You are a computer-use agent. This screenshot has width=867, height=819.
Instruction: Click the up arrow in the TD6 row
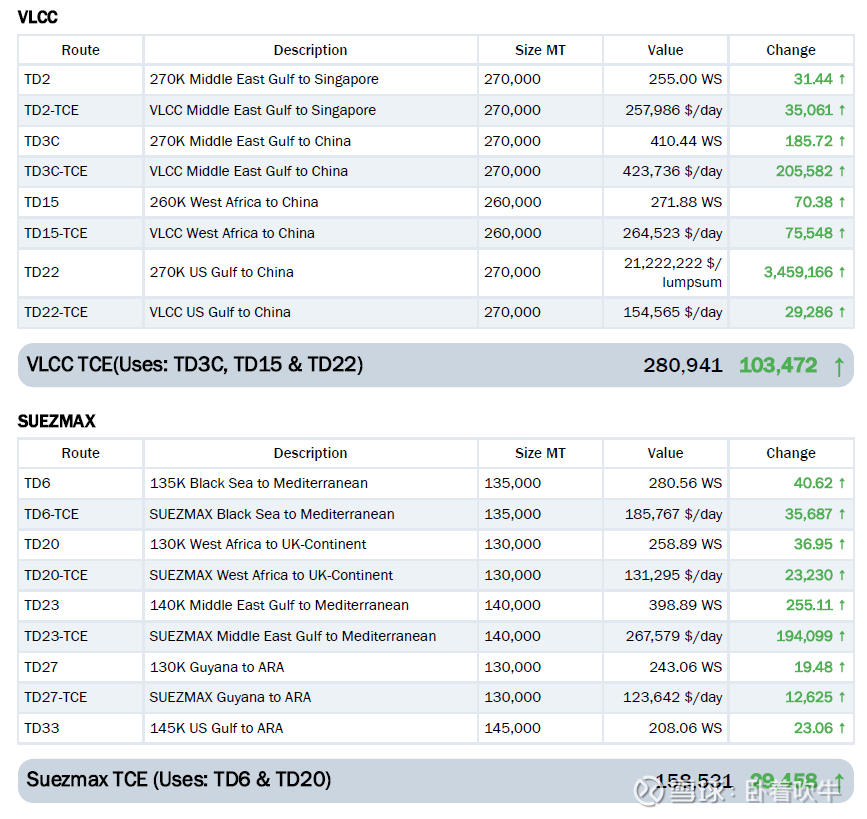click(x=842, y=484)
